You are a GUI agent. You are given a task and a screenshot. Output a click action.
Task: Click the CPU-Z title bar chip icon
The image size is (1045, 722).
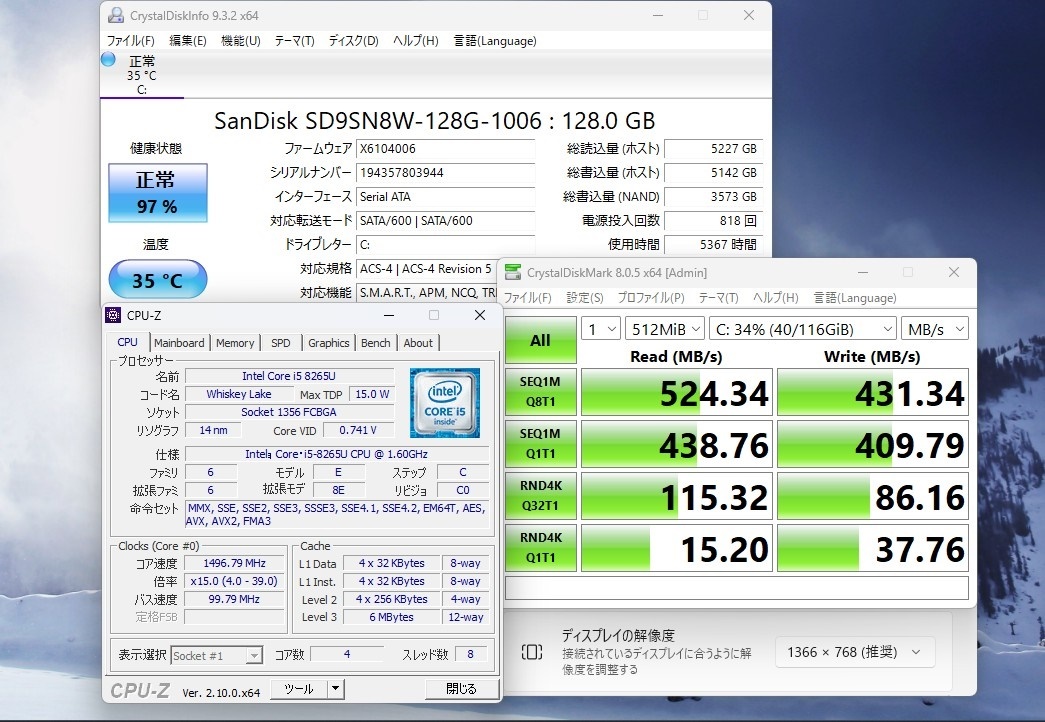113,315
